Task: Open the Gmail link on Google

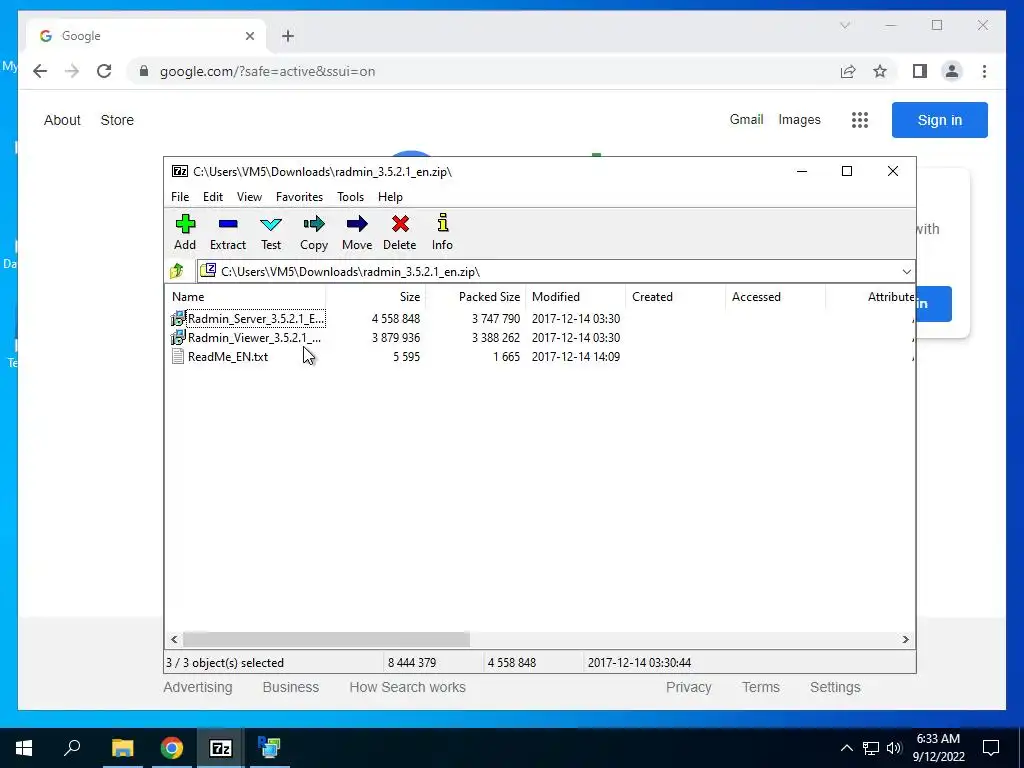Action: tap(746, 120)
